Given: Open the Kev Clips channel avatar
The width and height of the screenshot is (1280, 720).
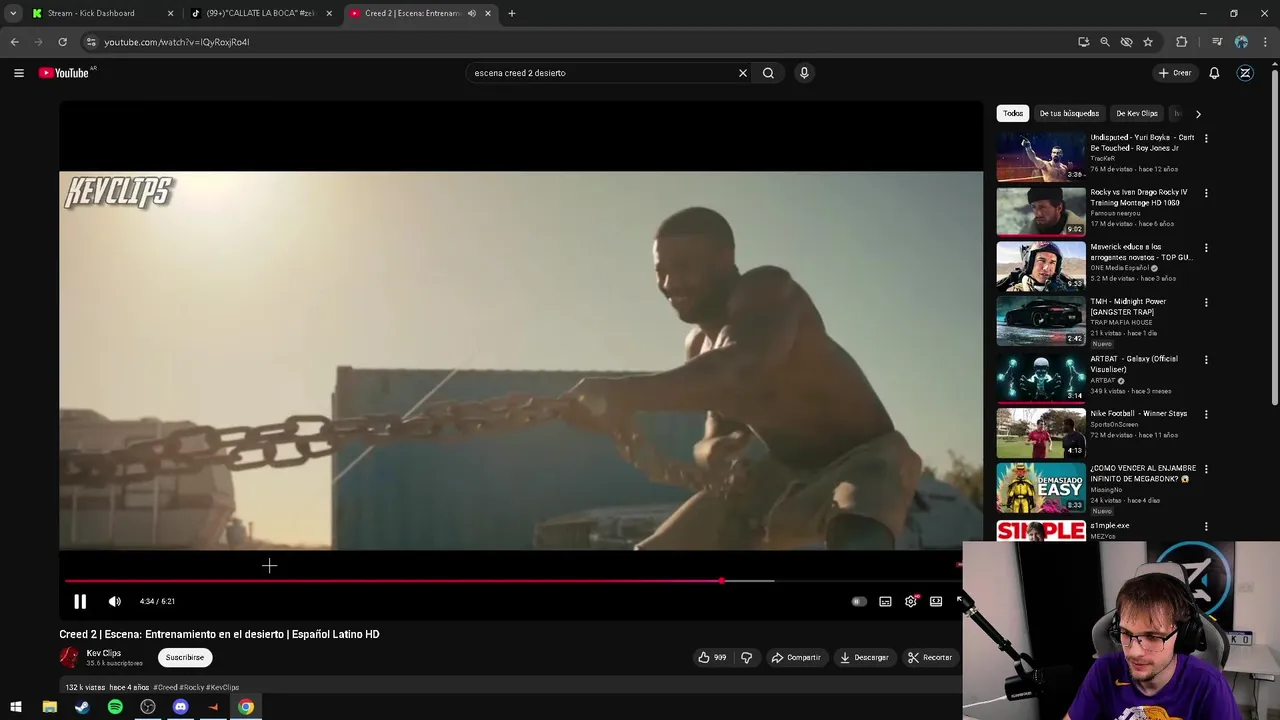Looking at the screenshot, I should click(x=69, y=657).
